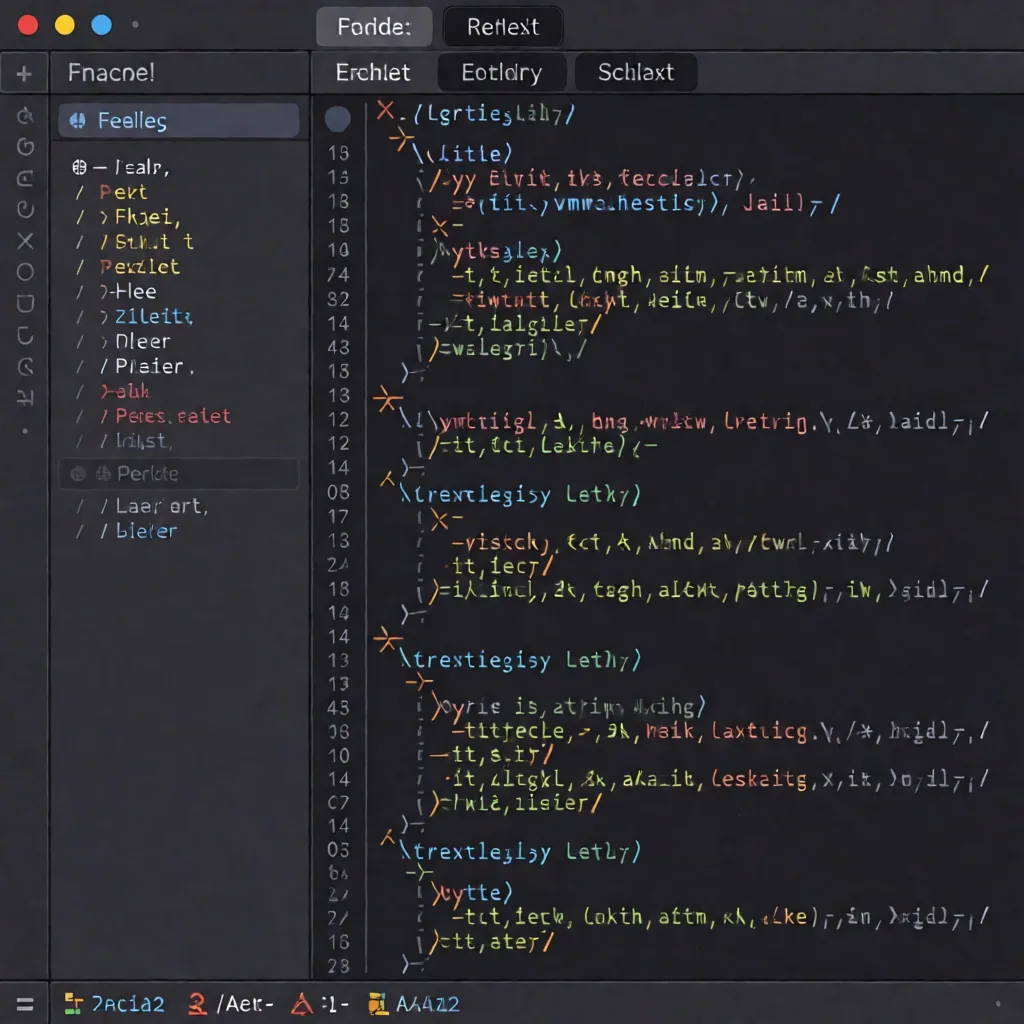Click the hash-like icon at the bottom of the activity bar
Image resolution: width=1024 pixels, height=1024 pixels.
(x=25, y=396)
